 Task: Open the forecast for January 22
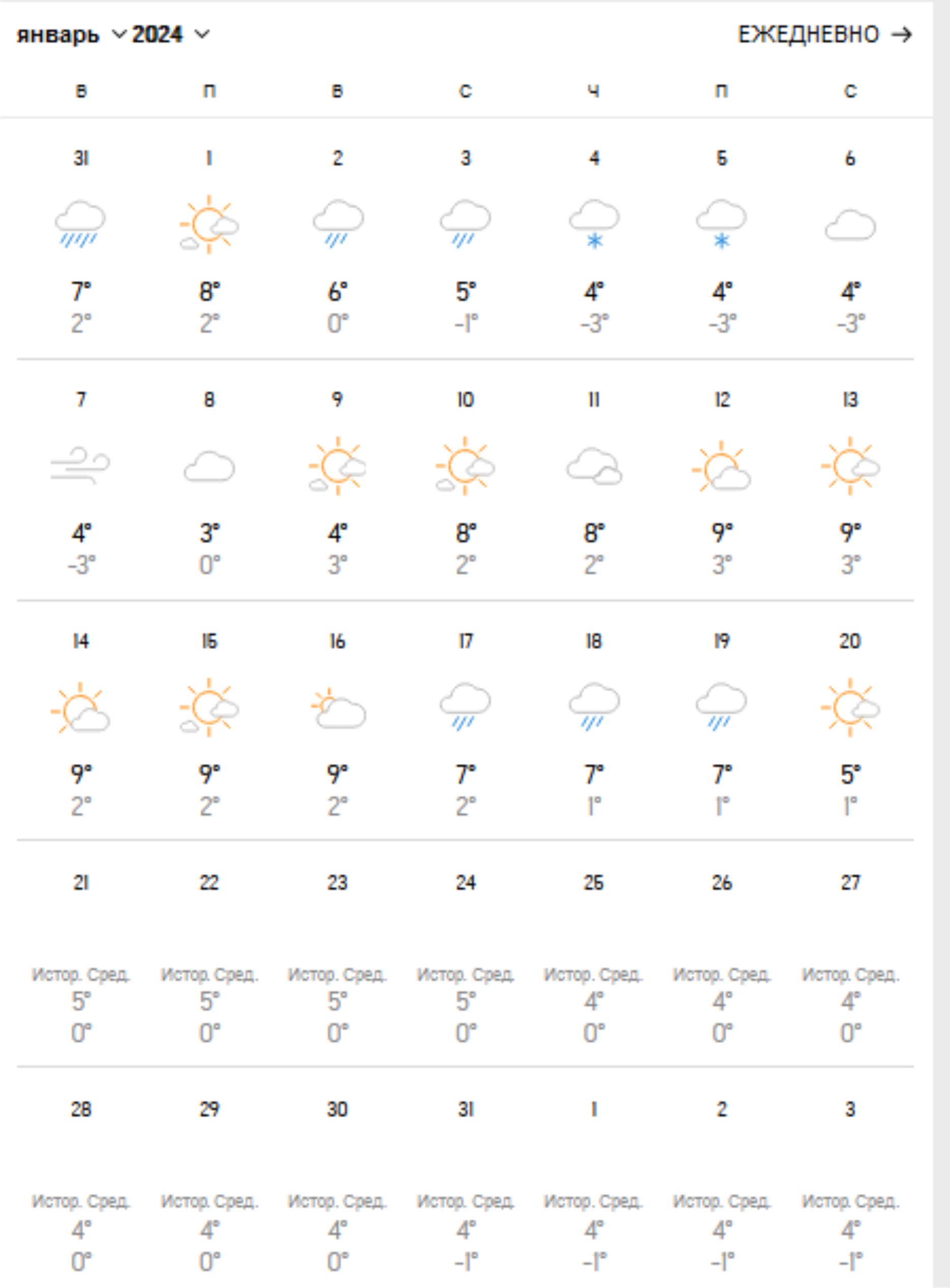(x=209, y=956)
